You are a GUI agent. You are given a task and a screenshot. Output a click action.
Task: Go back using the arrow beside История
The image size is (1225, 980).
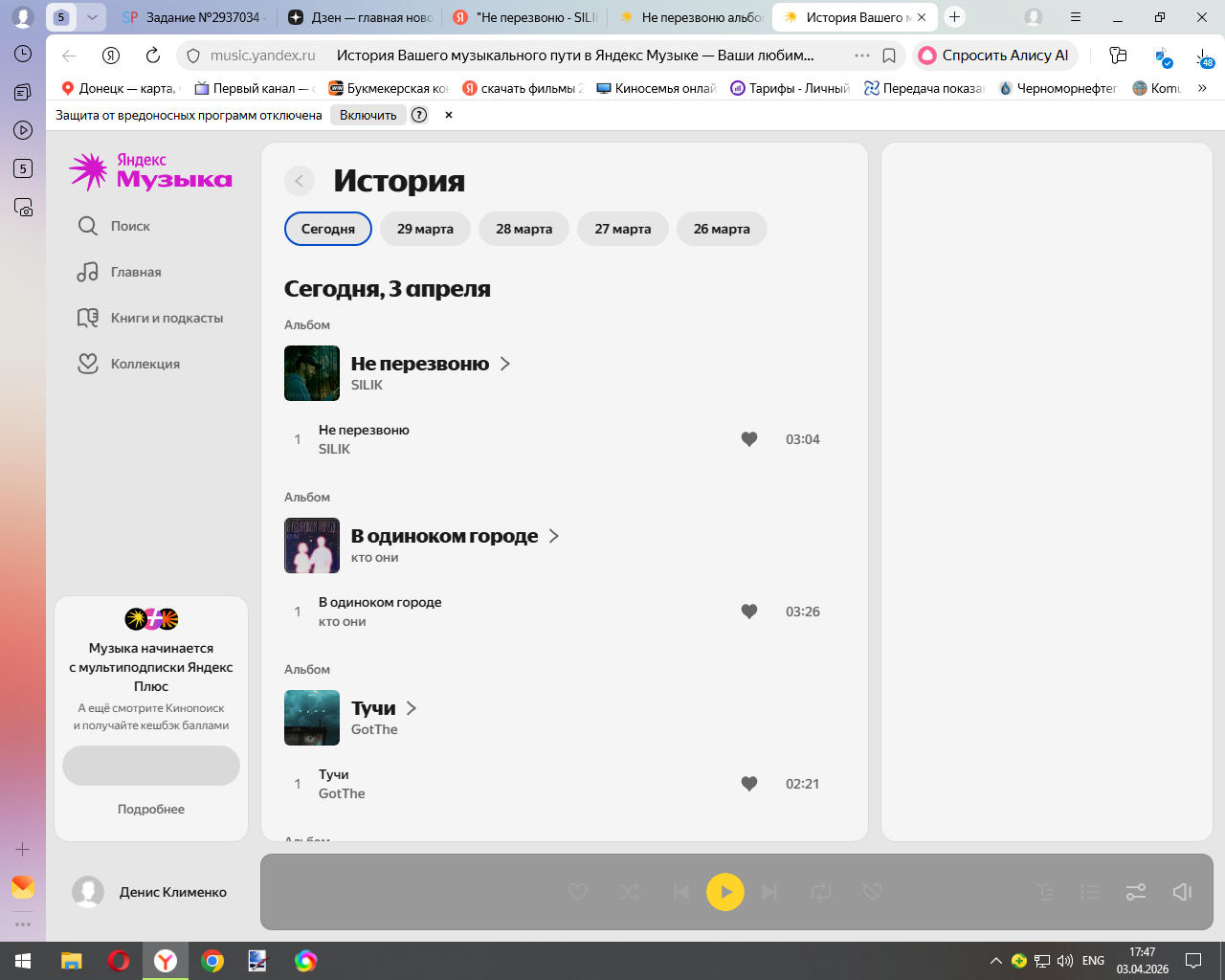(x=300, y=181)
